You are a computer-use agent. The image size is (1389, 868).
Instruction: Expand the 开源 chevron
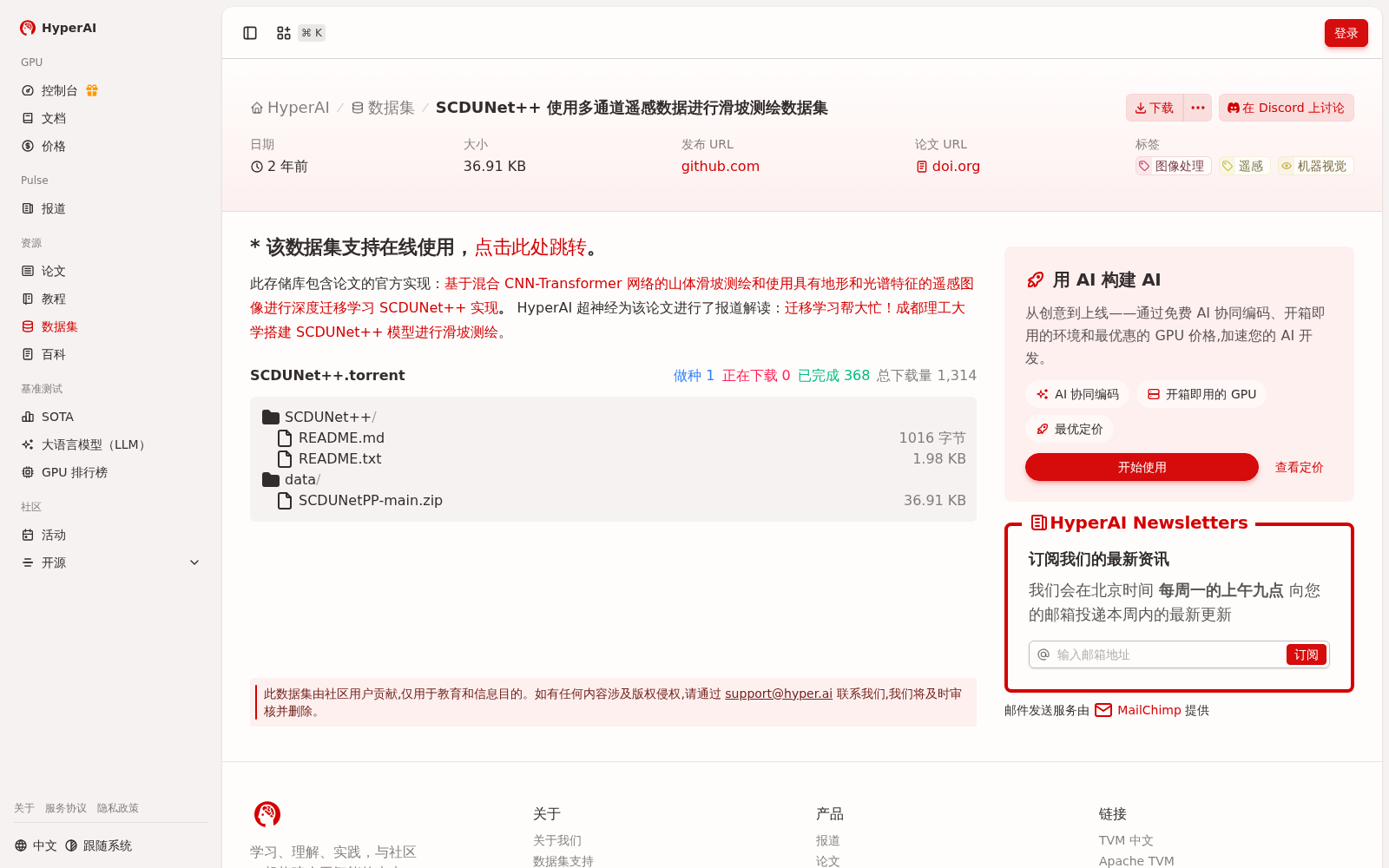coord(194,562)
